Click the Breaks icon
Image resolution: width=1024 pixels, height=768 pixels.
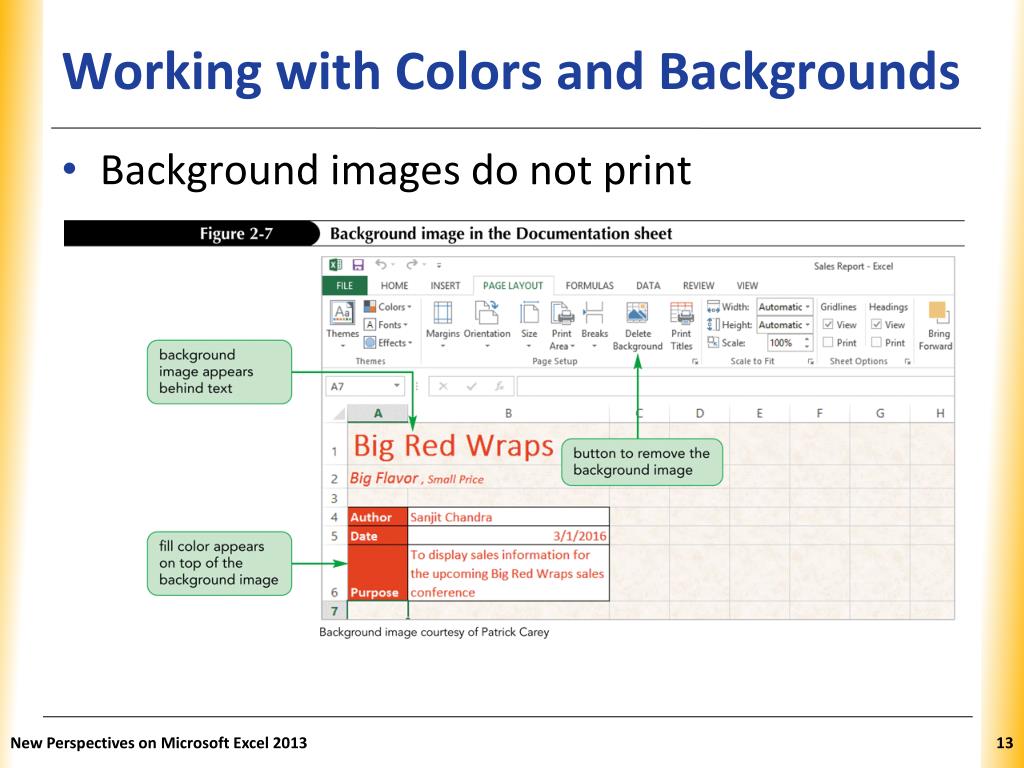tap(594, 313)
